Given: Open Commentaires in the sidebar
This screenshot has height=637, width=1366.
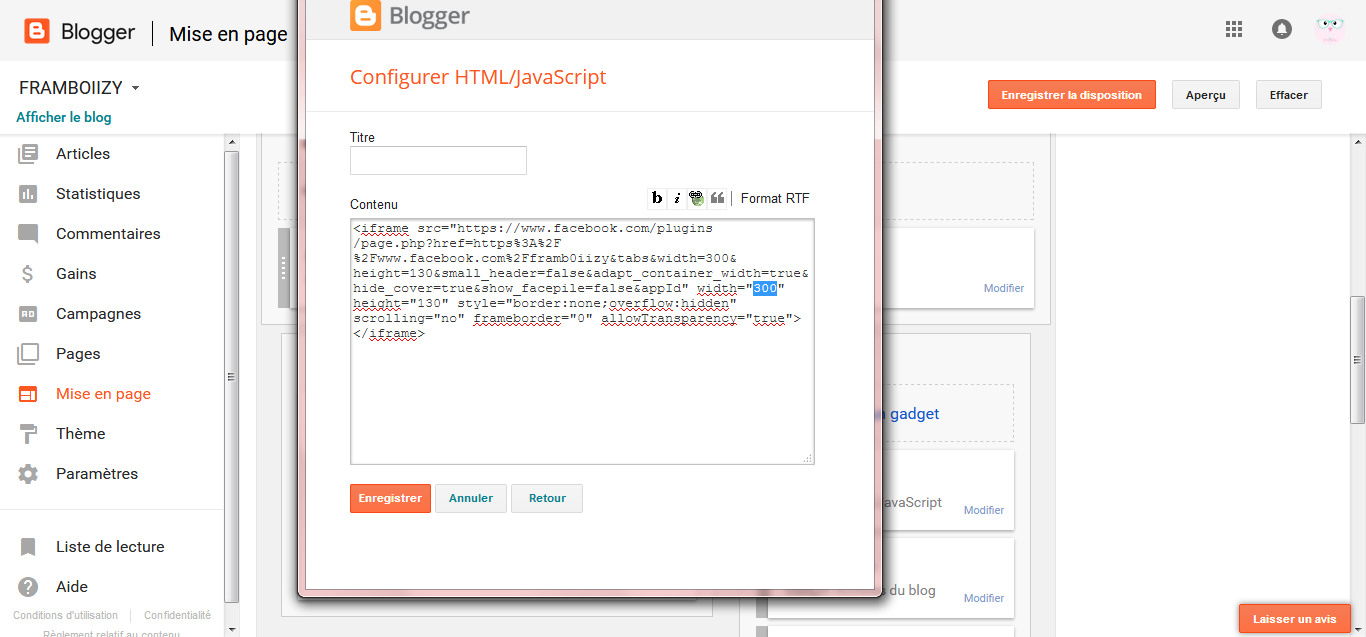Looking at the screenshot, I should point(108,234).
